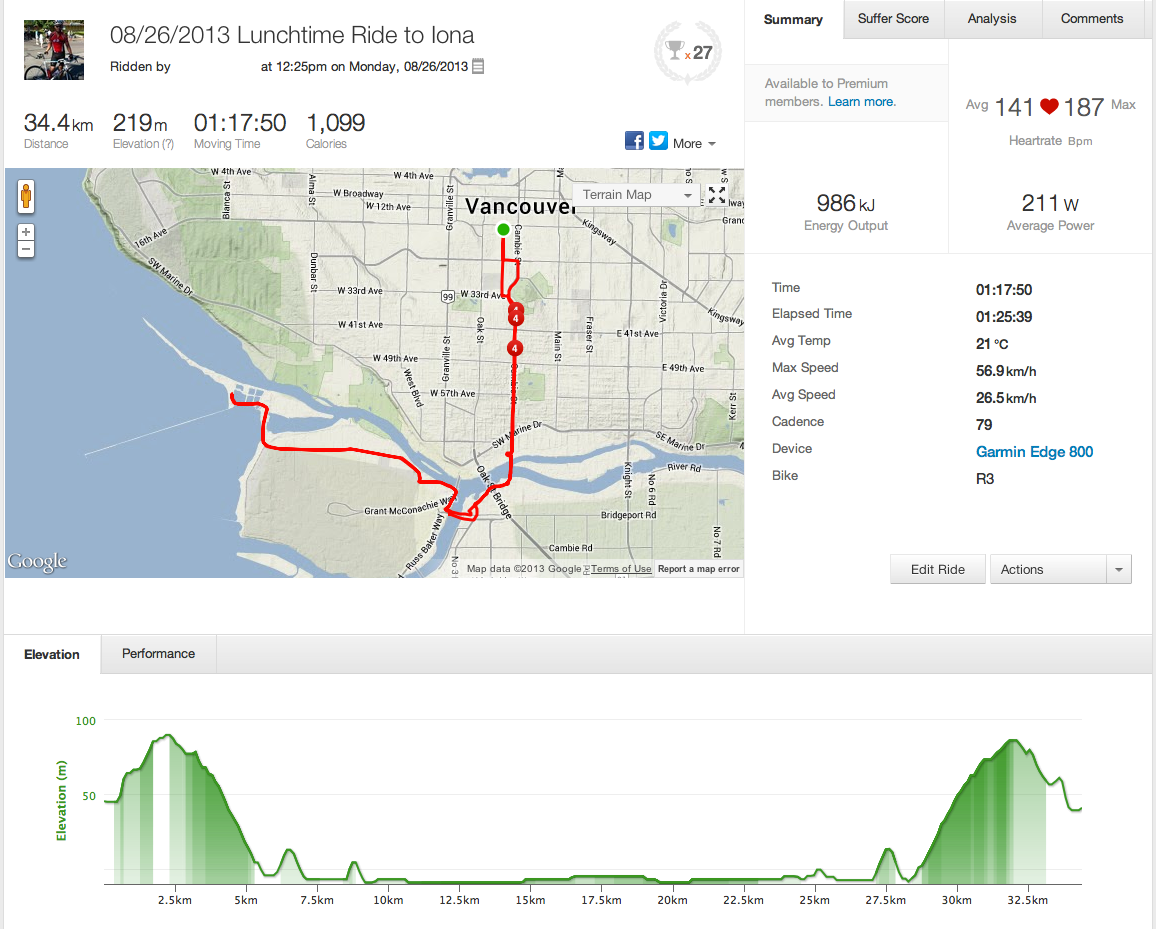Report a map error link
This screenshot has width=1156, height=929.
[x=699, y=569]
